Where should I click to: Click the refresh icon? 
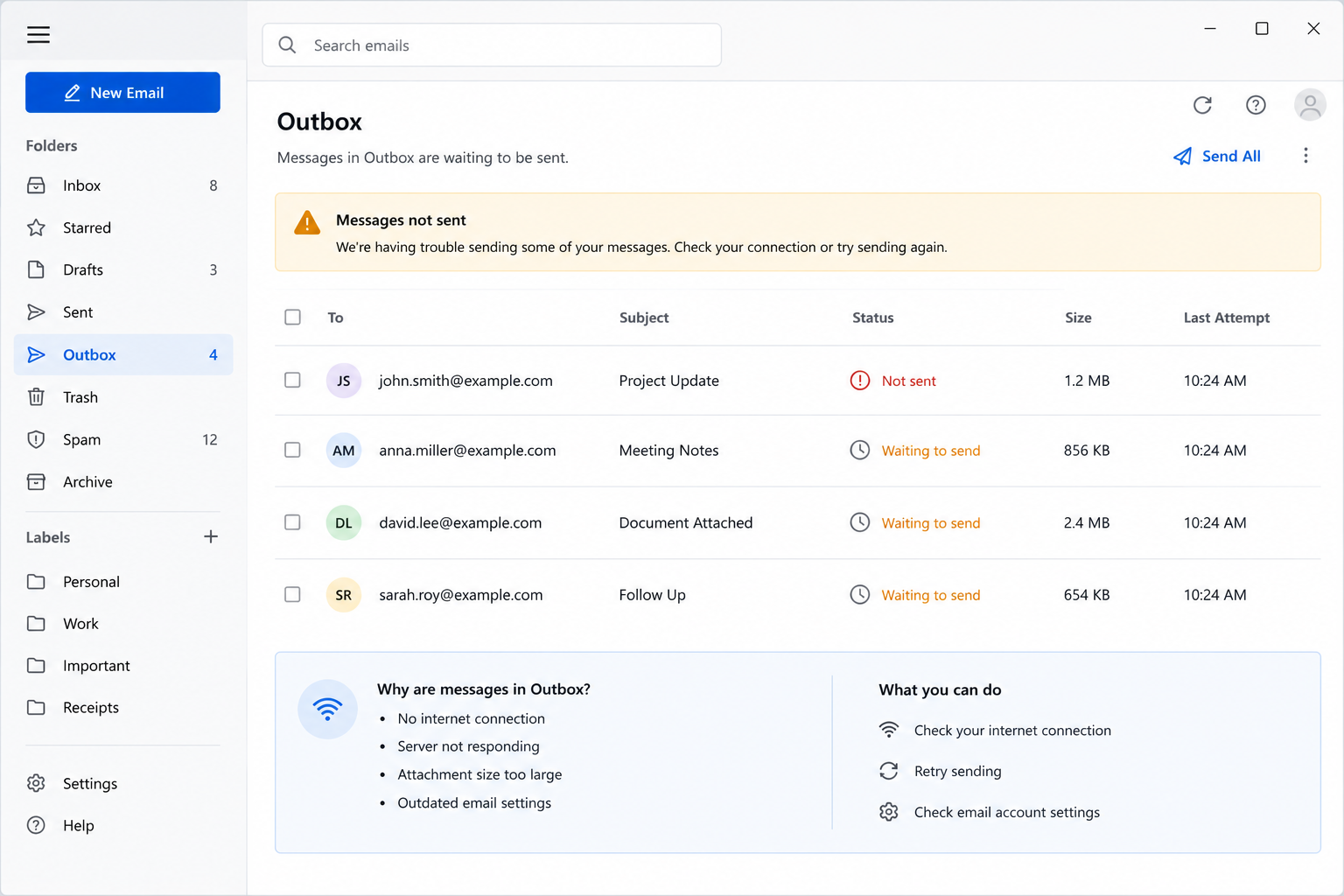tap(1202, 105)
